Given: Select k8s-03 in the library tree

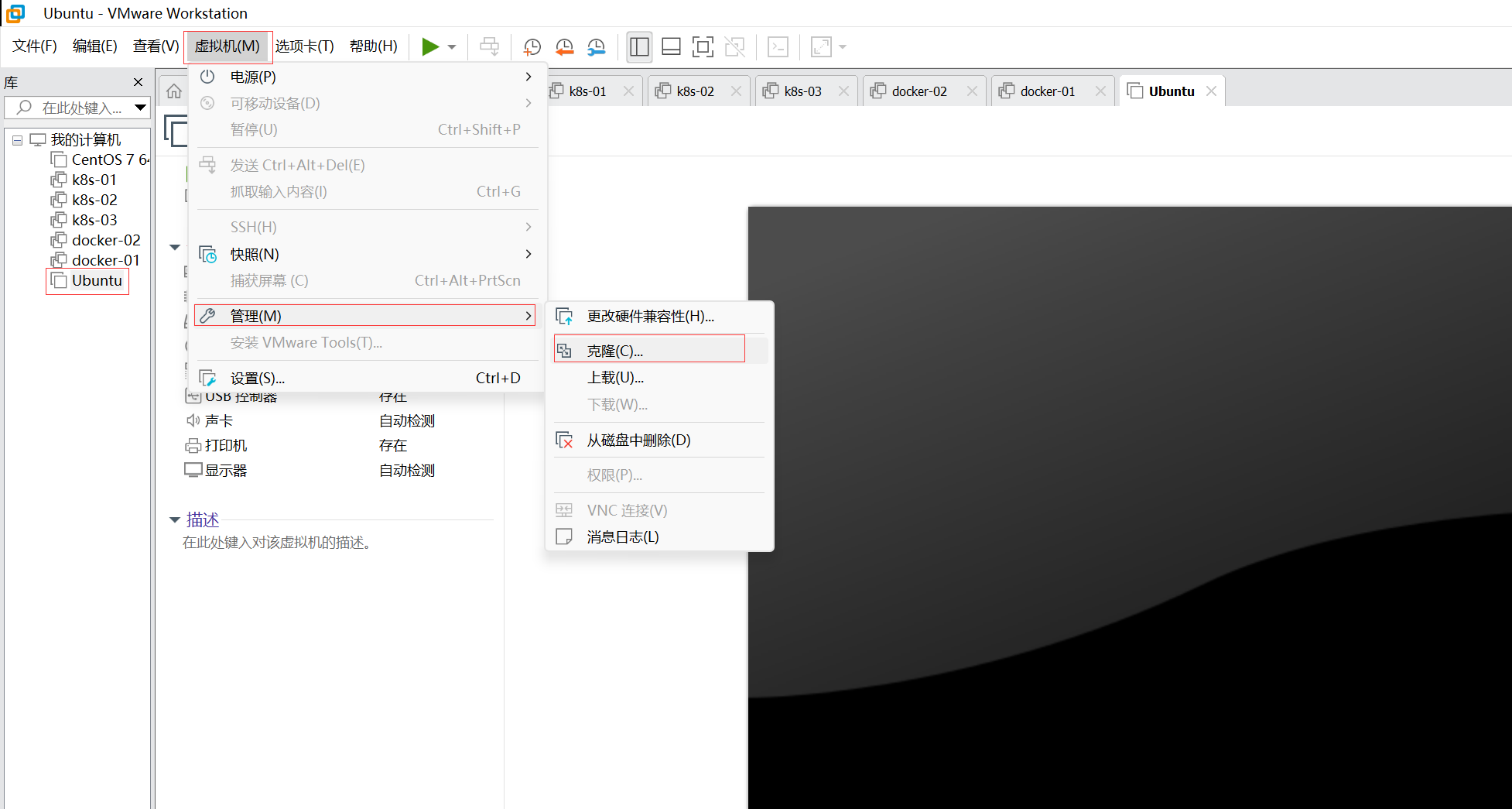Looking at the screenshot, I should (84, 220).
